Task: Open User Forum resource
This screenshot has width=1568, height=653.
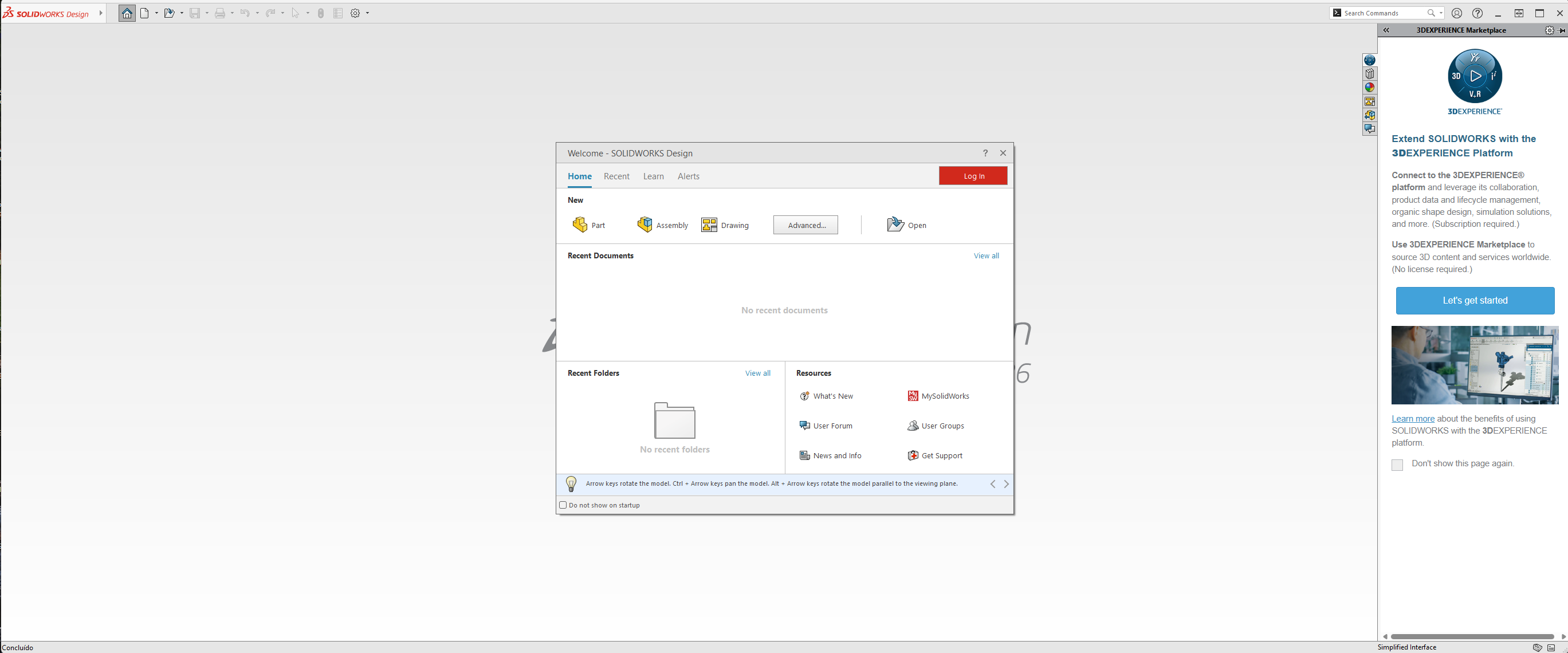Action: (826, 426)
